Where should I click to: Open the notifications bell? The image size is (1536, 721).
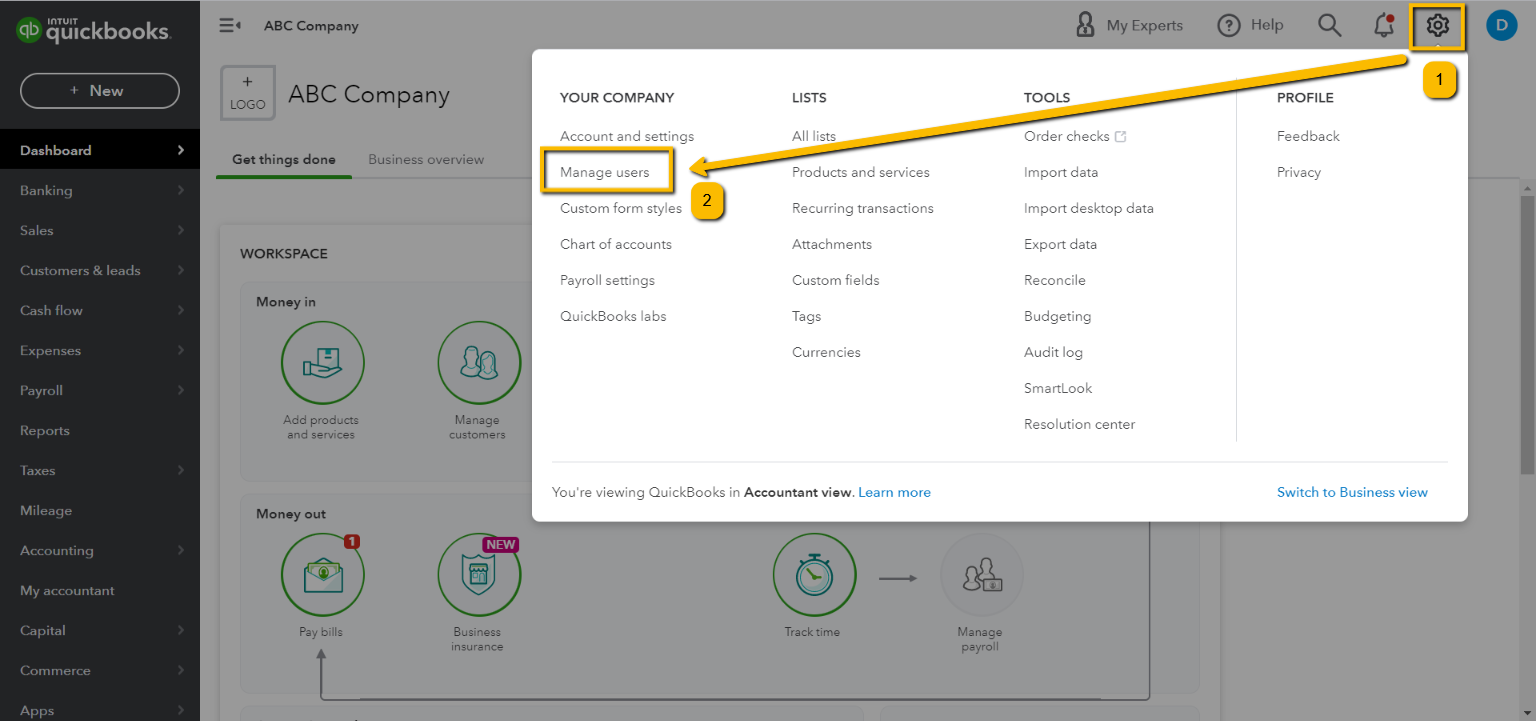tap(1384, 26)
